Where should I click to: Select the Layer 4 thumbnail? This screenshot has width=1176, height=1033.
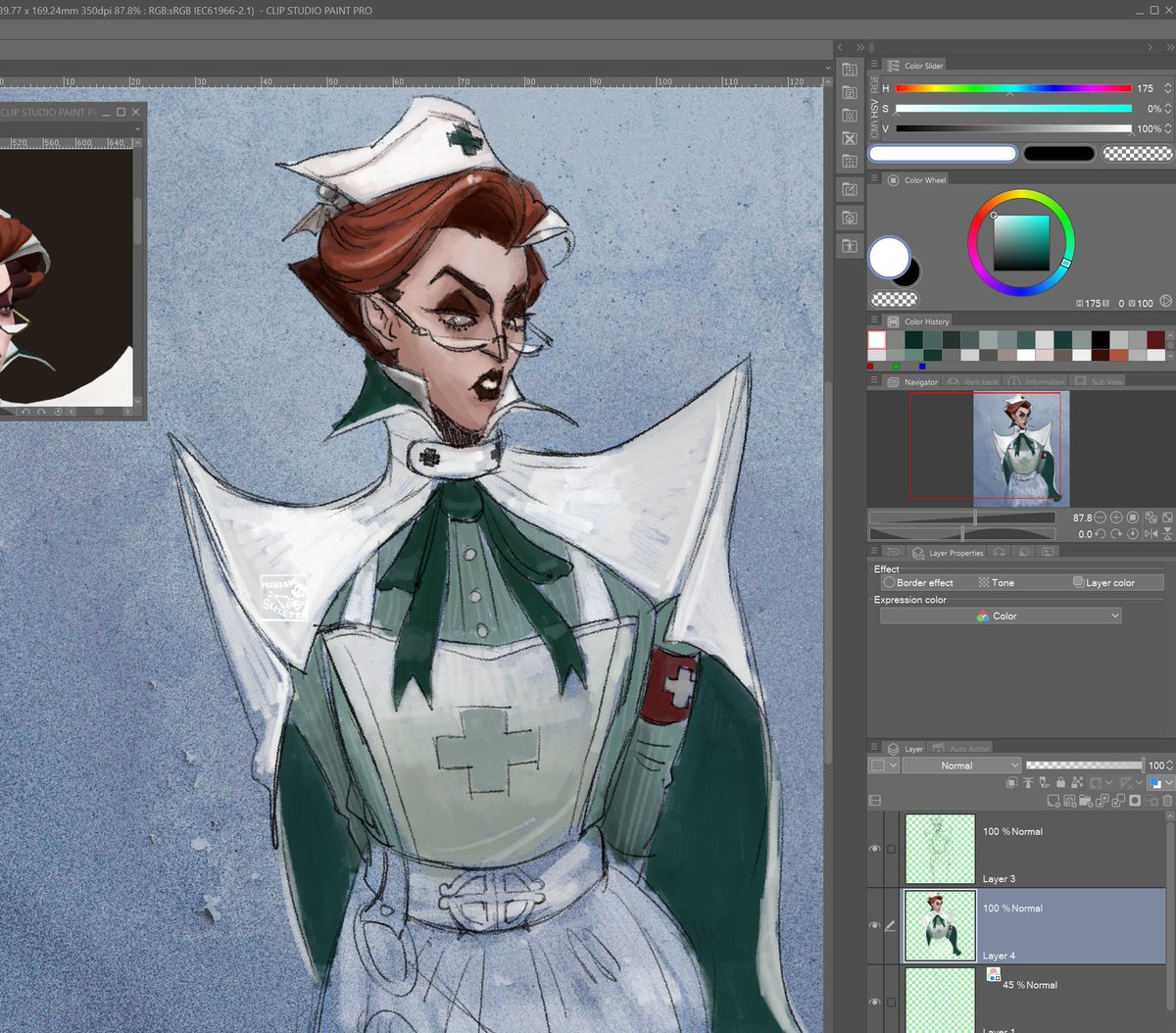[940, 925]
